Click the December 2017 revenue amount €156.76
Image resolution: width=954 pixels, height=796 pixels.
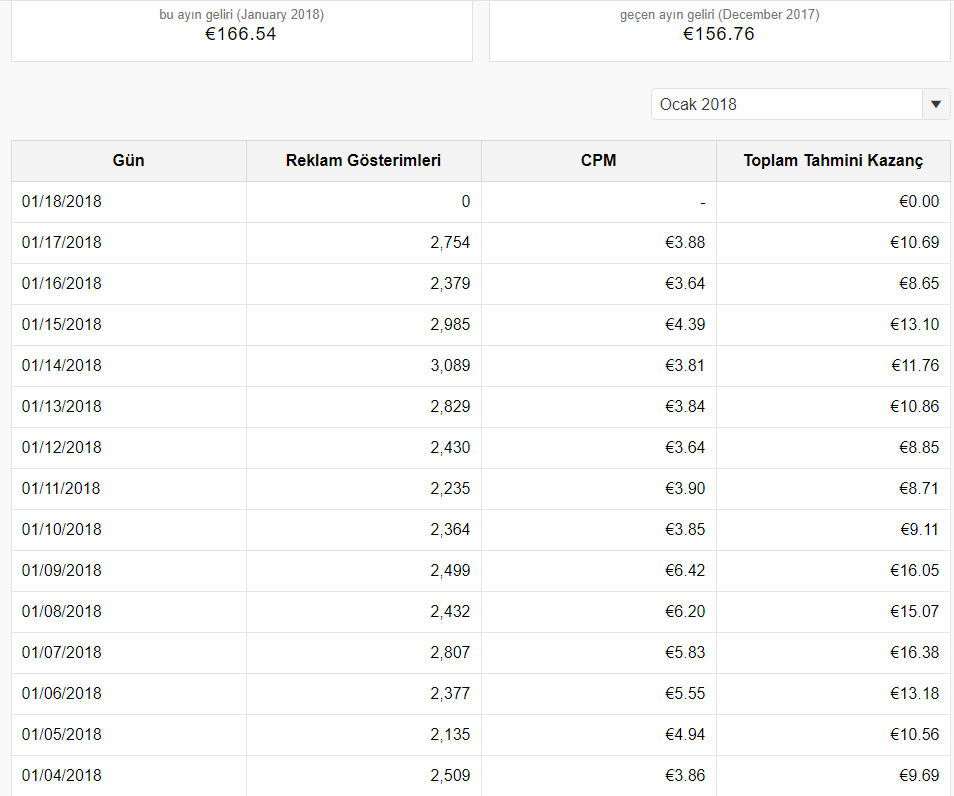pyautogui.click(x=719, y=35)
